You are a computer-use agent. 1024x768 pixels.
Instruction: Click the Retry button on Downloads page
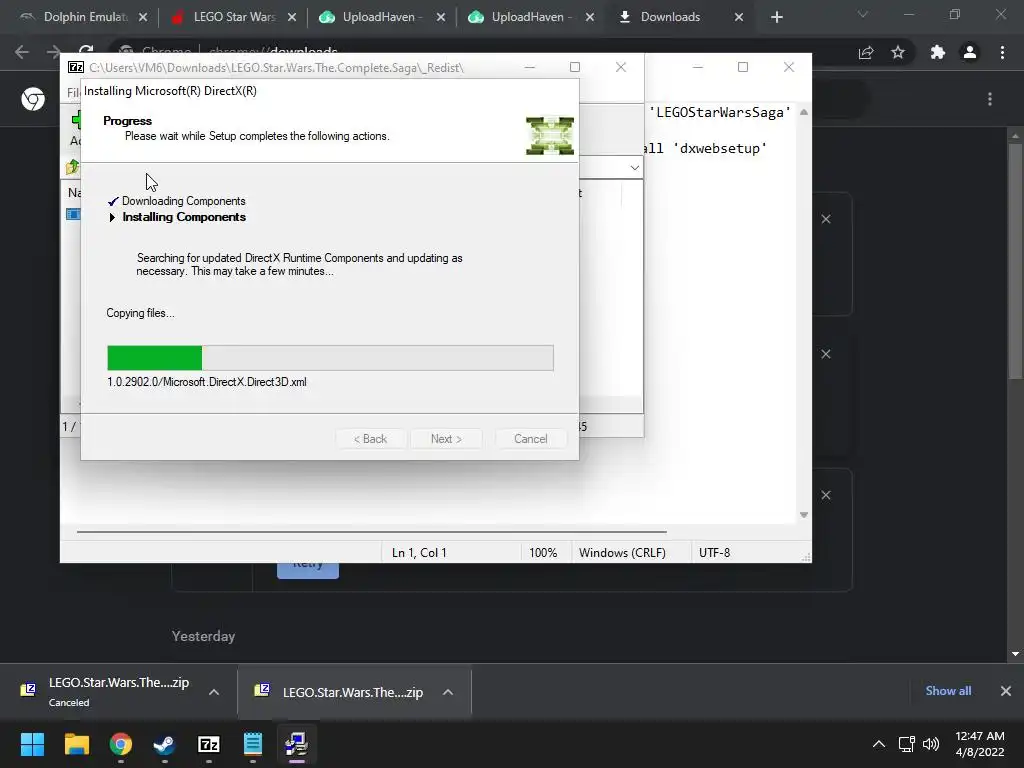[x=308, y=569]
